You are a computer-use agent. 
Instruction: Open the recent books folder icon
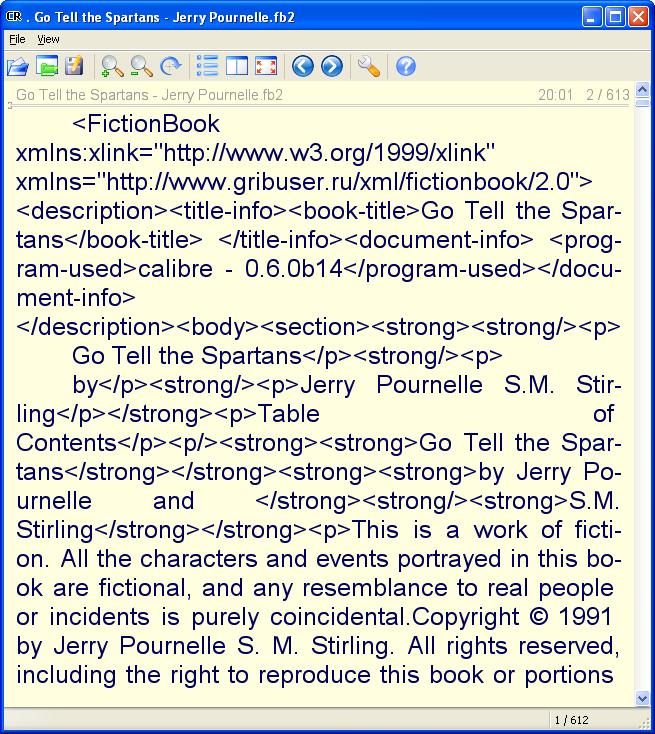pyautogui.click(x=47, y=66)
